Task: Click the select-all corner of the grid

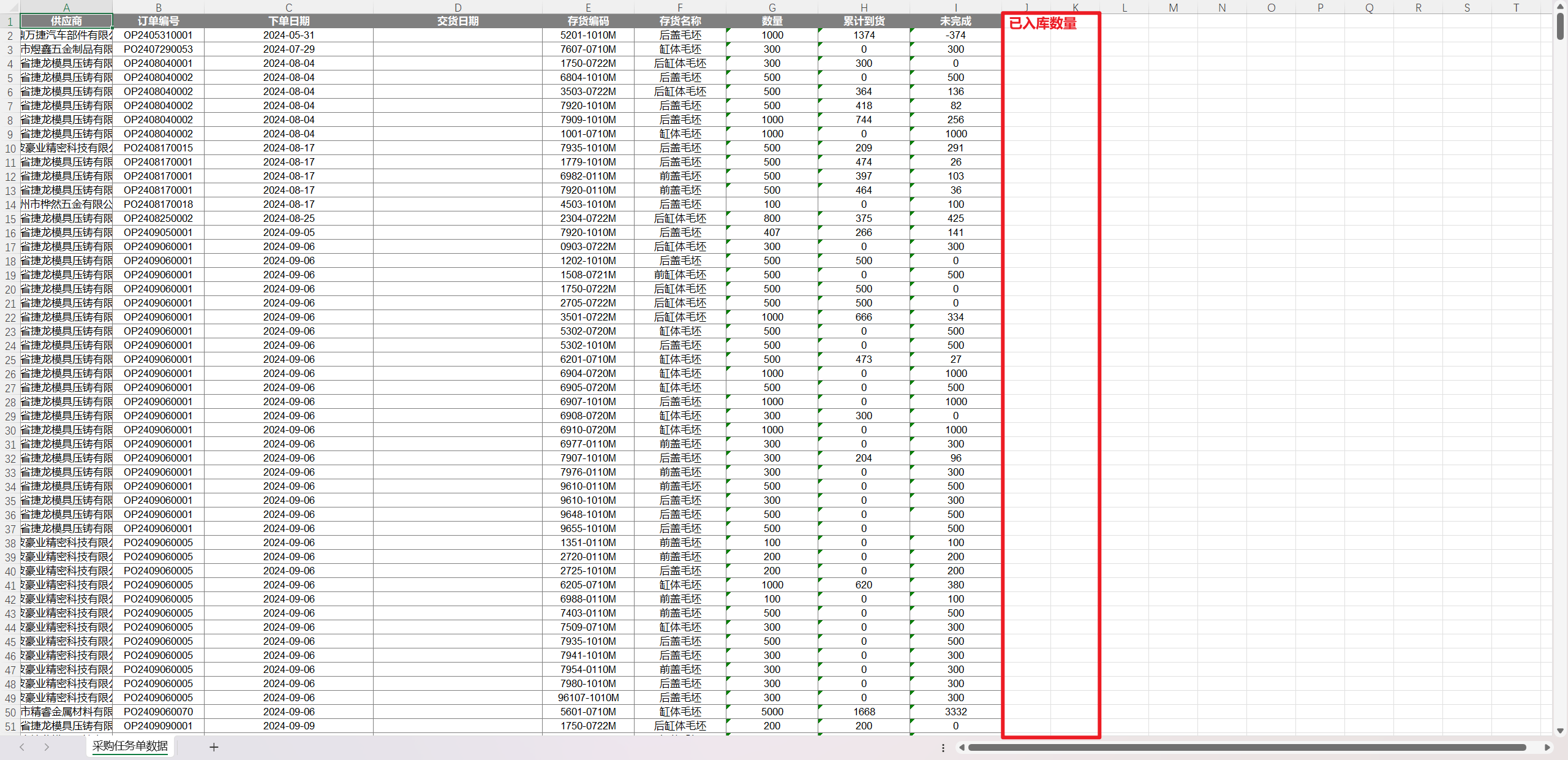Action: pyautogui.click(x=10, y=7)
